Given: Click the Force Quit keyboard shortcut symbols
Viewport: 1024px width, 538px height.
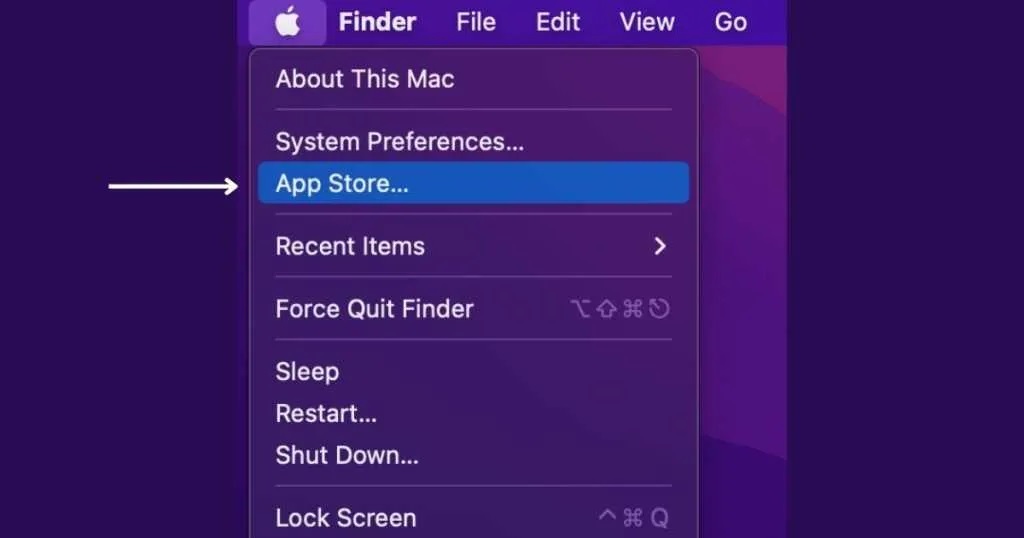Looking at the screenshot, I should (x=620, y=309).
